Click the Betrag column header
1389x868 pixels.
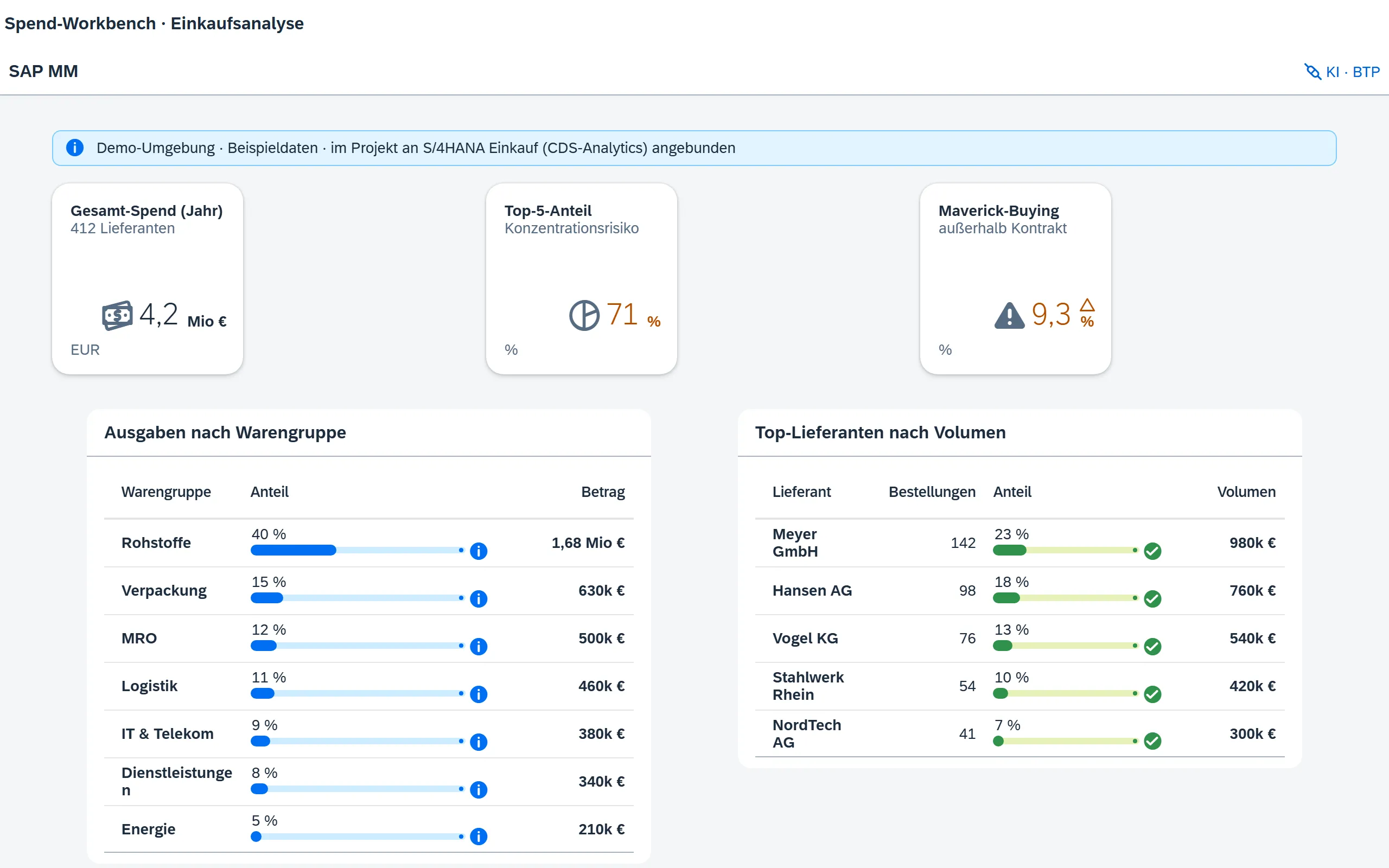coord(603,492)
